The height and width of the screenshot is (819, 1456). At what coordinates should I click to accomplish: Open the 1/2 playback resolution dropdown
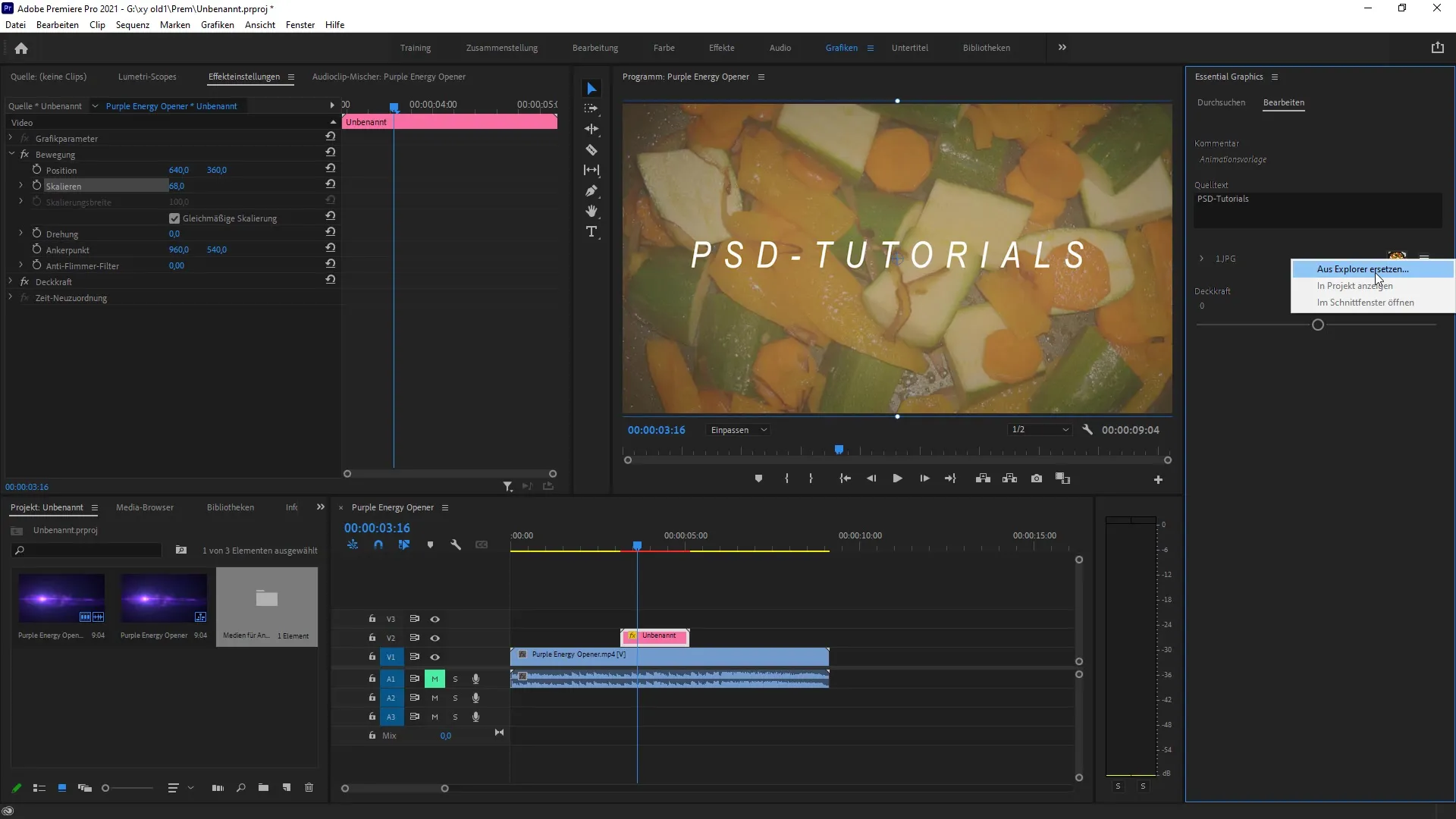pyautogui.click(x=1040, y=430)
